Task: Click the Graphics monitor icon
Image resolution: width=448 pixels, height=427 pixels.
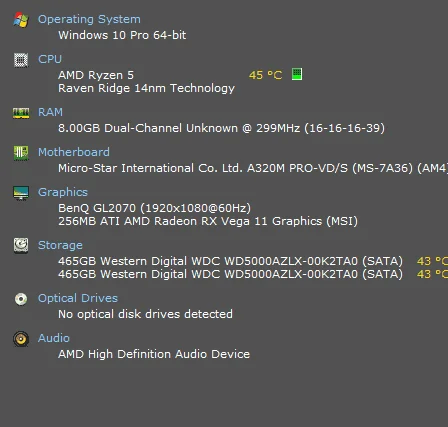Action: [x=21, y=193]
